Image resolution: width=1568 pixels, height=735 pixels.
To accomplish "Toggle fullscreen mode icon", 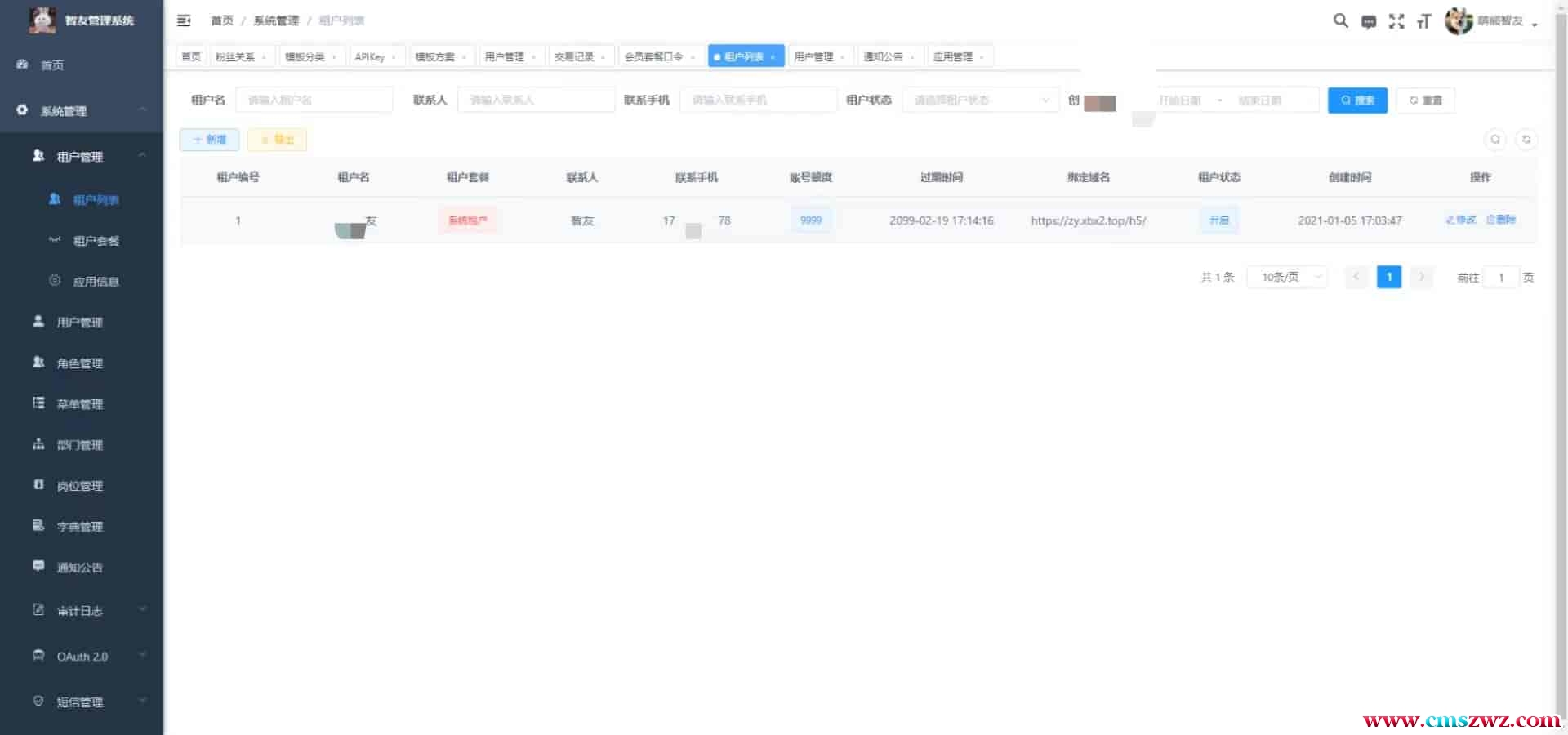I will click(x=1396, y=22).
